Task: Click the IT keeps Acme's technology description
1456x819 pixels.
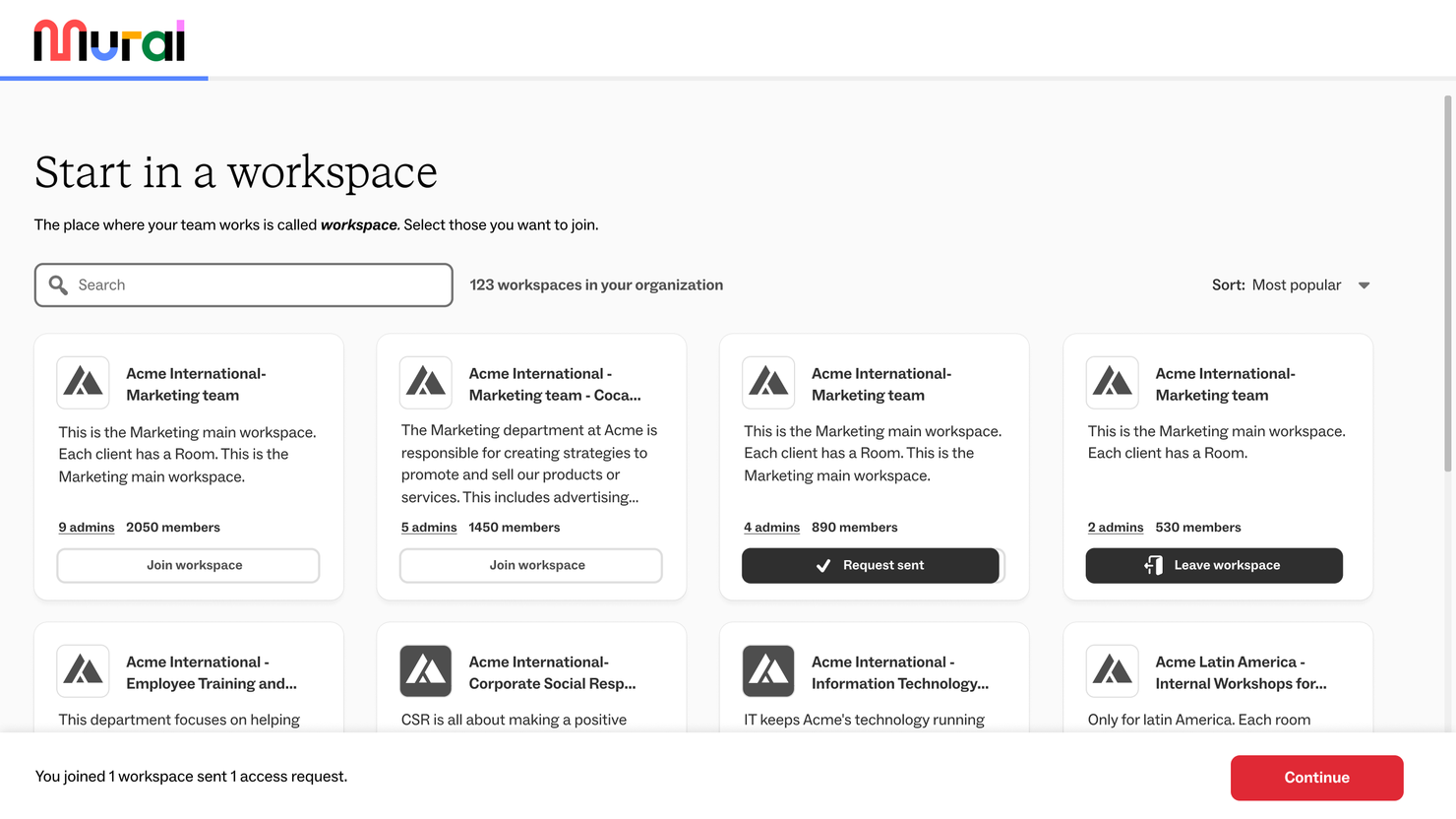Action: (x=864, y=720)
